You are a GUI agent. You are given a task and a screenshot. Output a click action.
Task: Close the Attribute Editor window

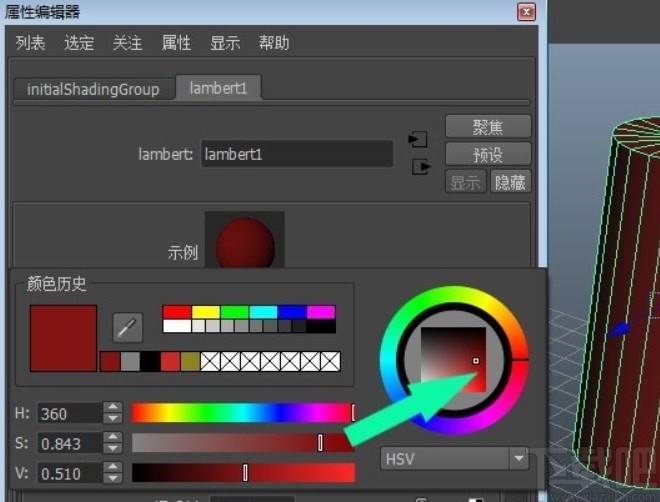(526, 12)
